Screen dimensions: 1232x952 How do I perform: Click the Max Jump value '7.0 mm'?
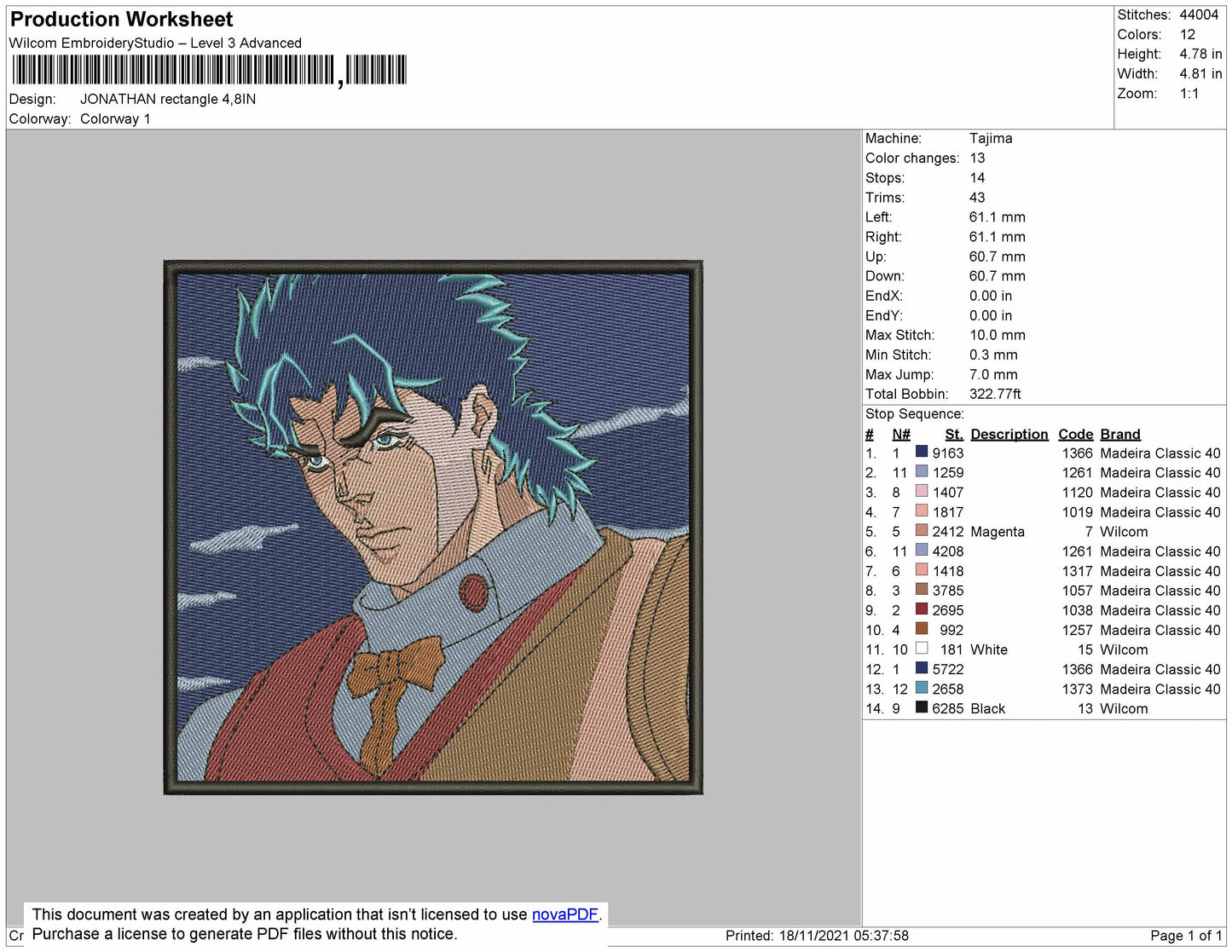(993, 374)
